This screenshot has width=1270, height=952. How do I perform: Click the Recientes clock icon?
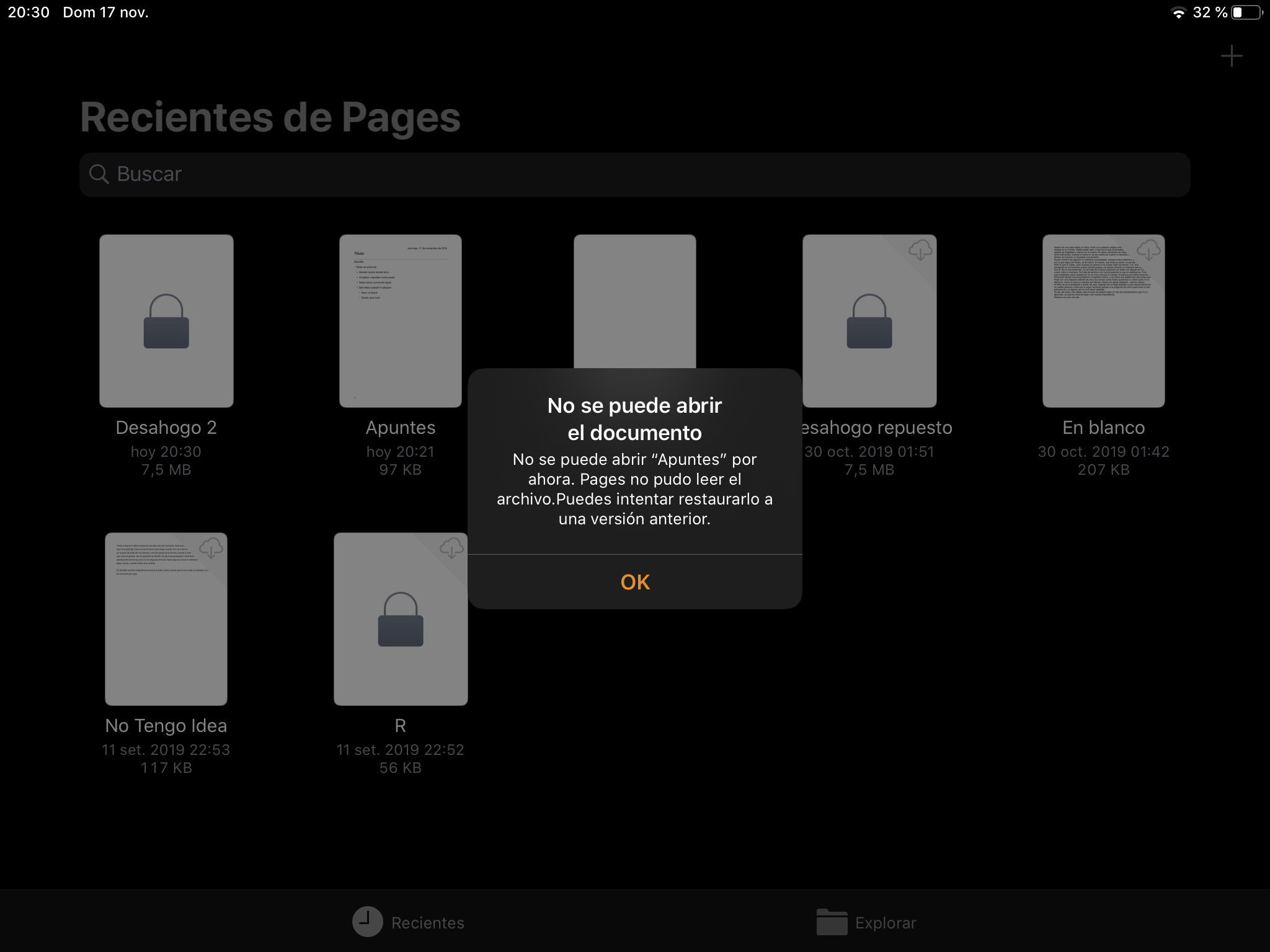pos(368,922)
